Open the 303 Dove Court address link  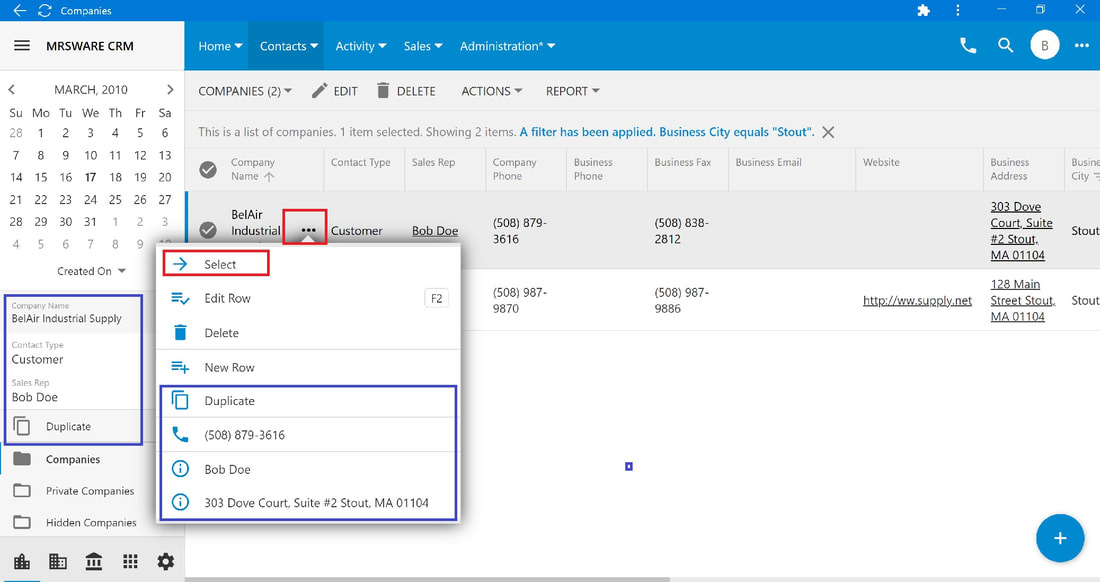click(1021, 231)
